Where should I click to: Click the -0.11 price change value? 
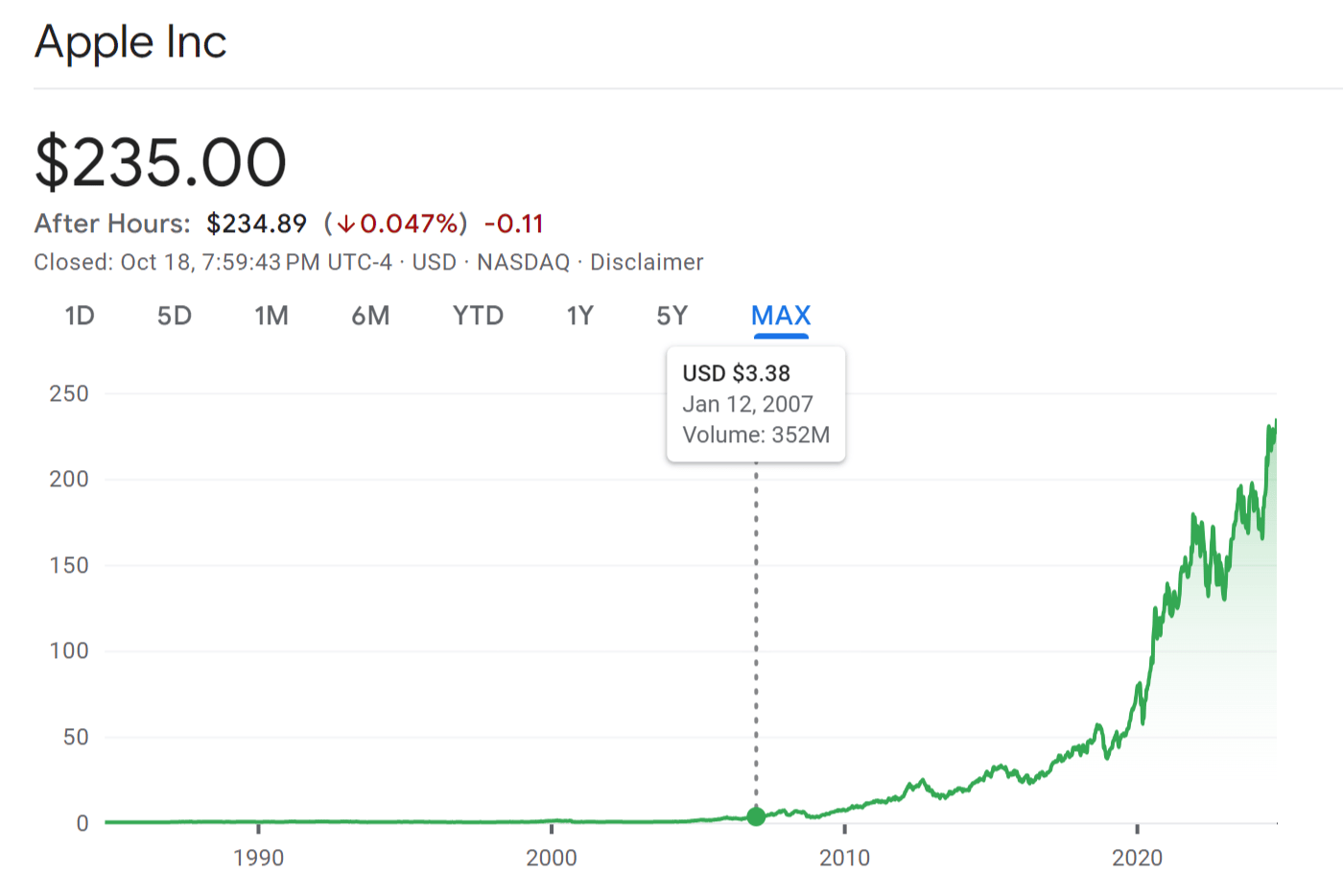513,224
